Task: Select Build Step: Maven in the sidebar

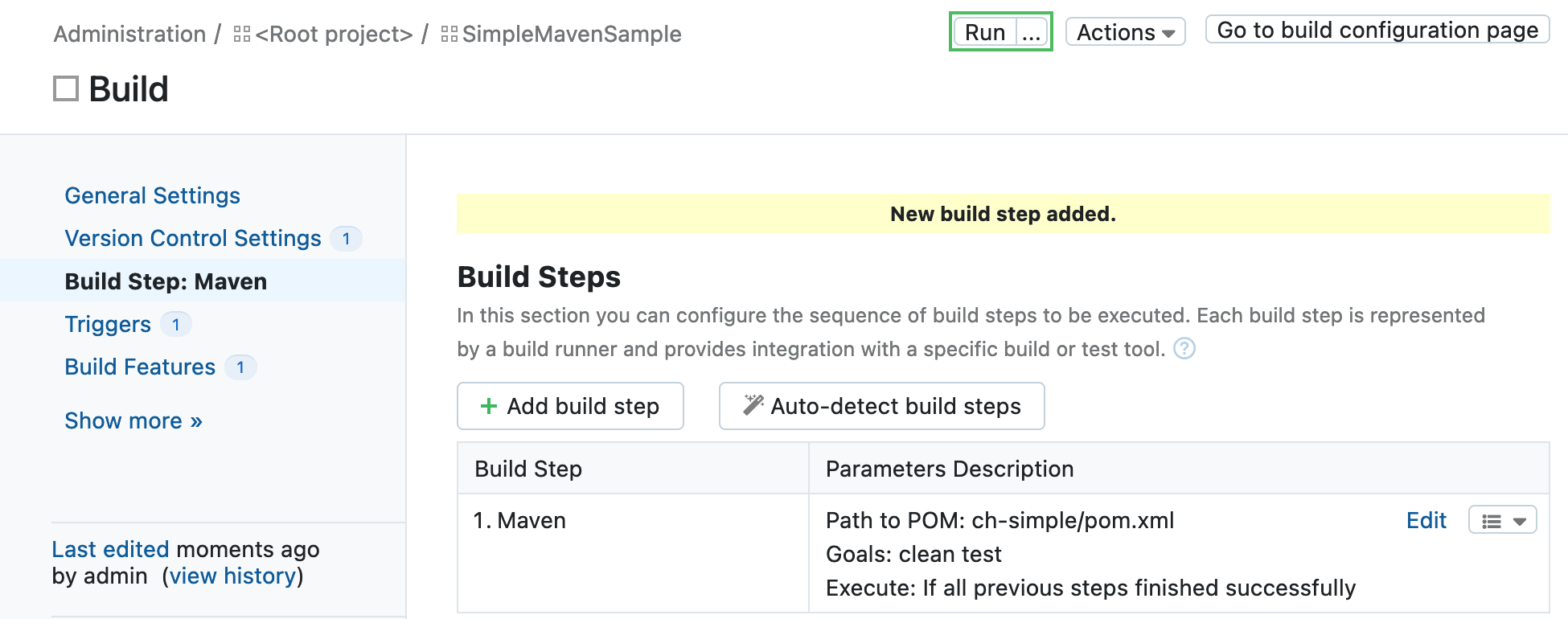Action: [165, 281]
